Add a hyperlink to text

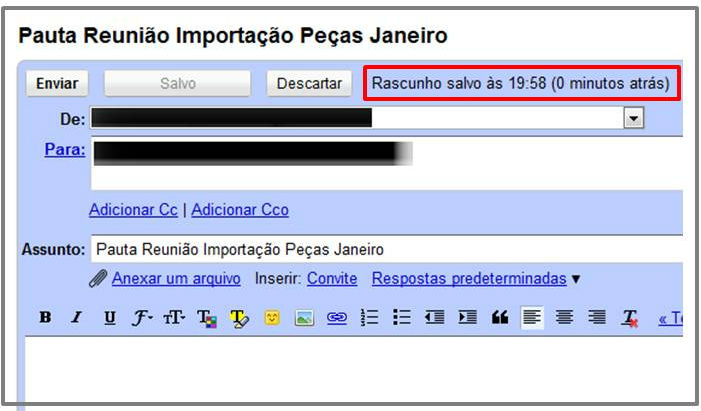coord(337,318)
